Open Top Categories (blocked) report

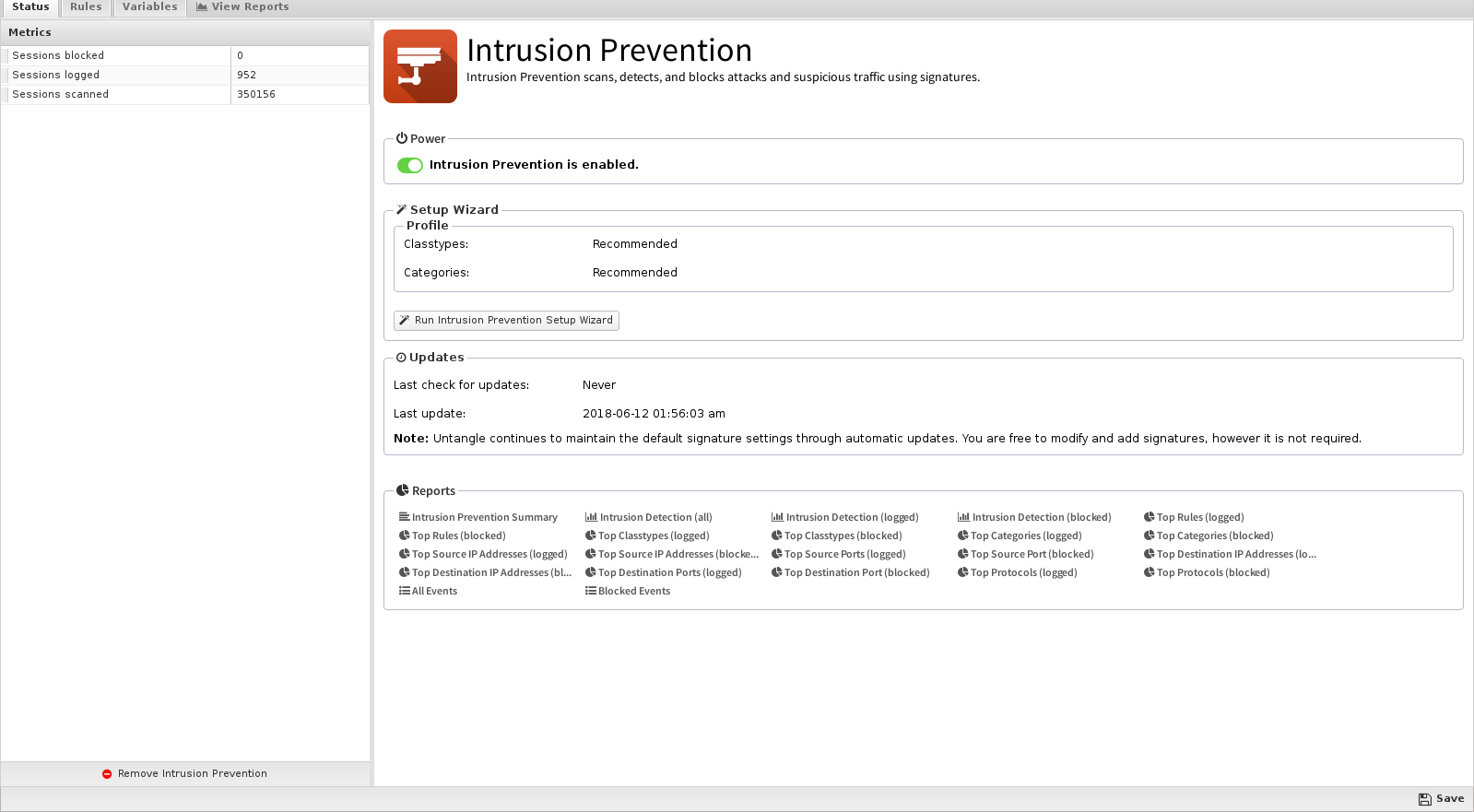coord(1215,535)
